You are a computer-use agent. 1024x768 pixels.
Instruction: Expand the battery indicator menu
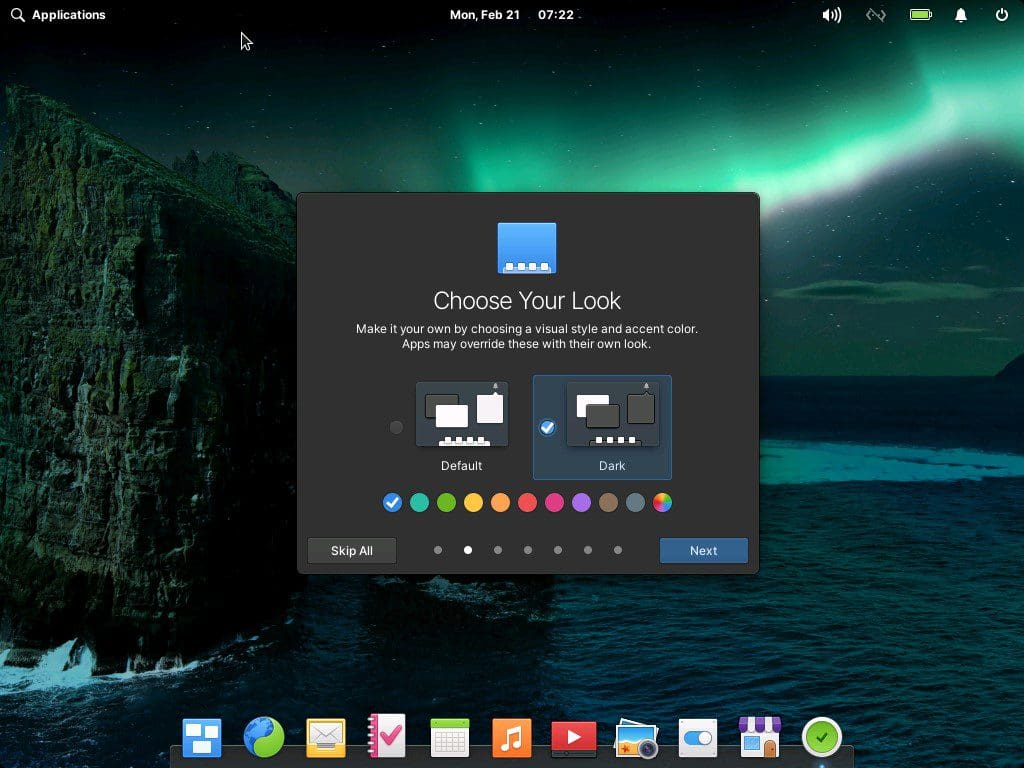pyautogui.click(x=920, y=15)
